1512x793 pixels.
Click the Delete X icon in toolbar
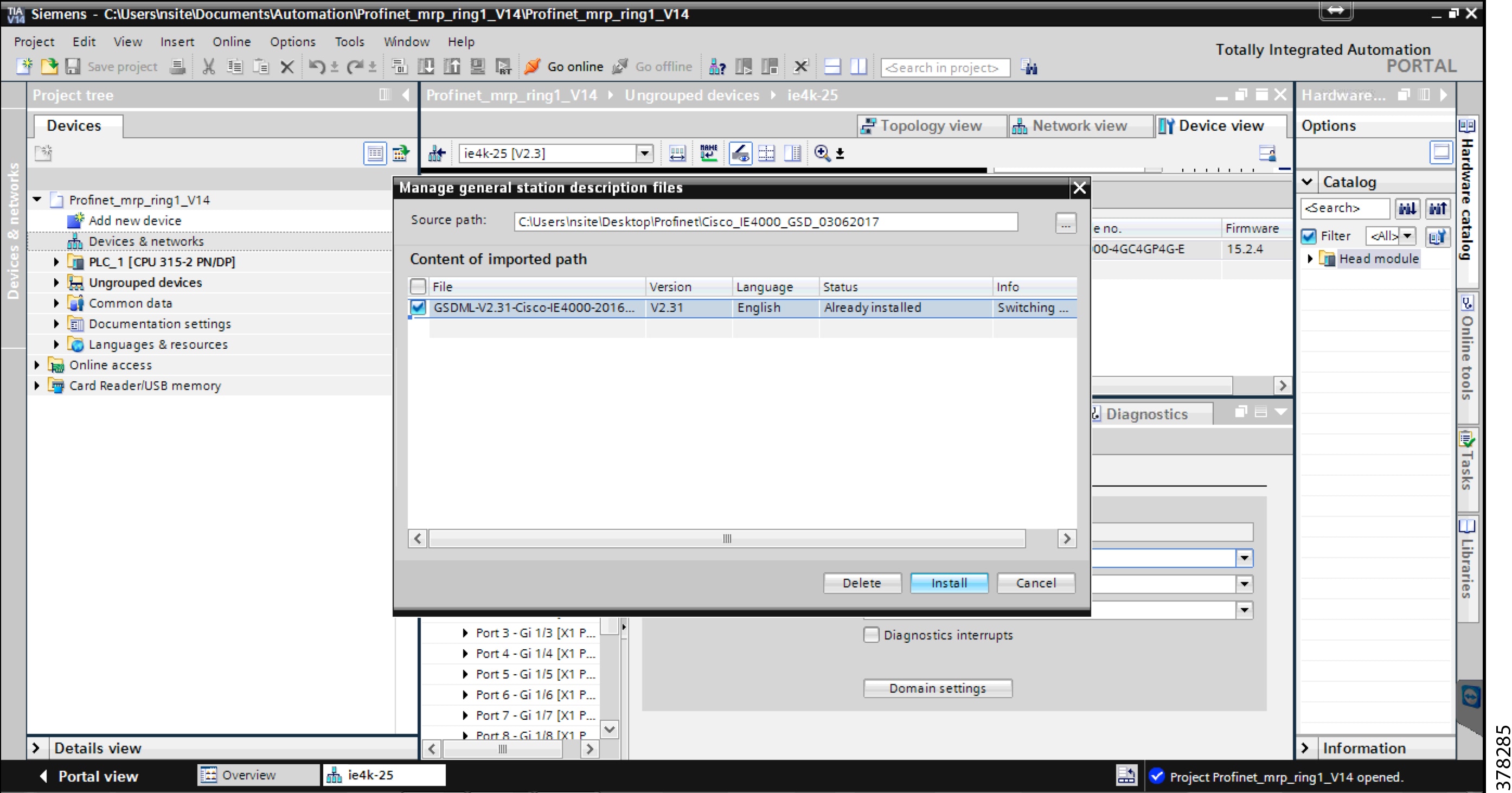pos(287,67)
